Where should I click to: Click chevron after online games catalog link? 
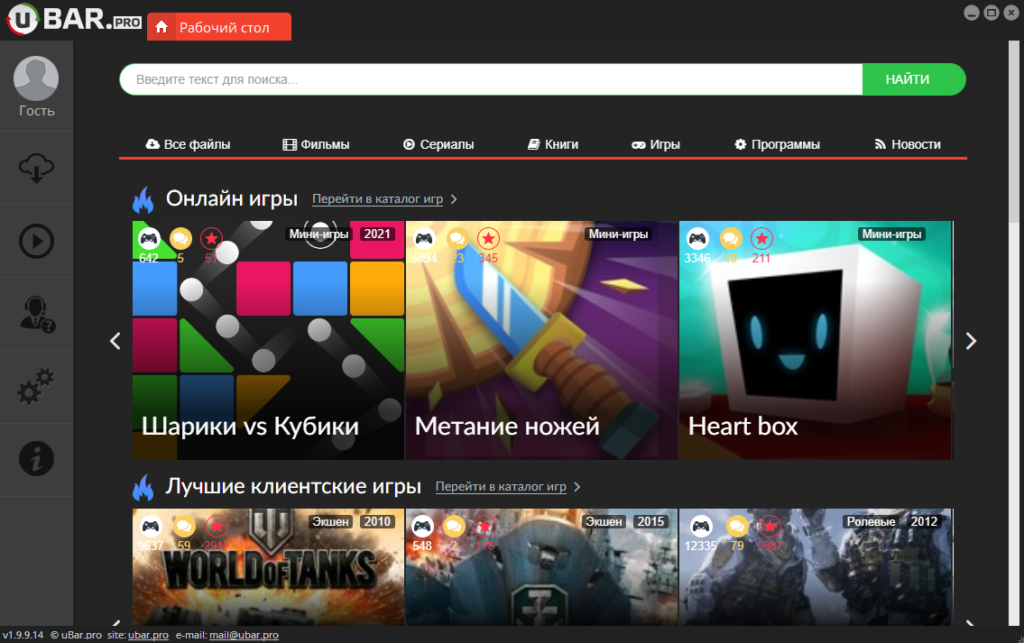454,199
